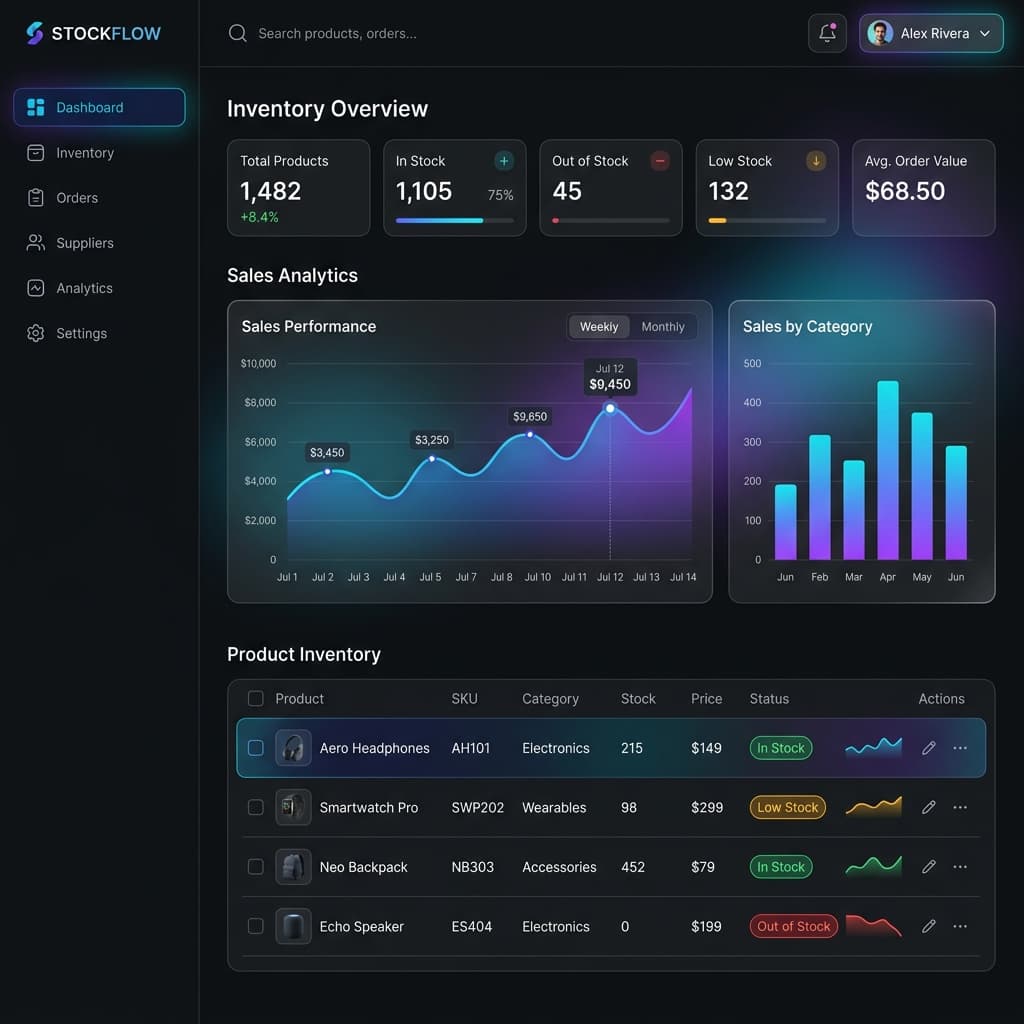Viewport: 1024px width, 1024px height.
Task: Open the notifications bell
Action: coord(827,33)
